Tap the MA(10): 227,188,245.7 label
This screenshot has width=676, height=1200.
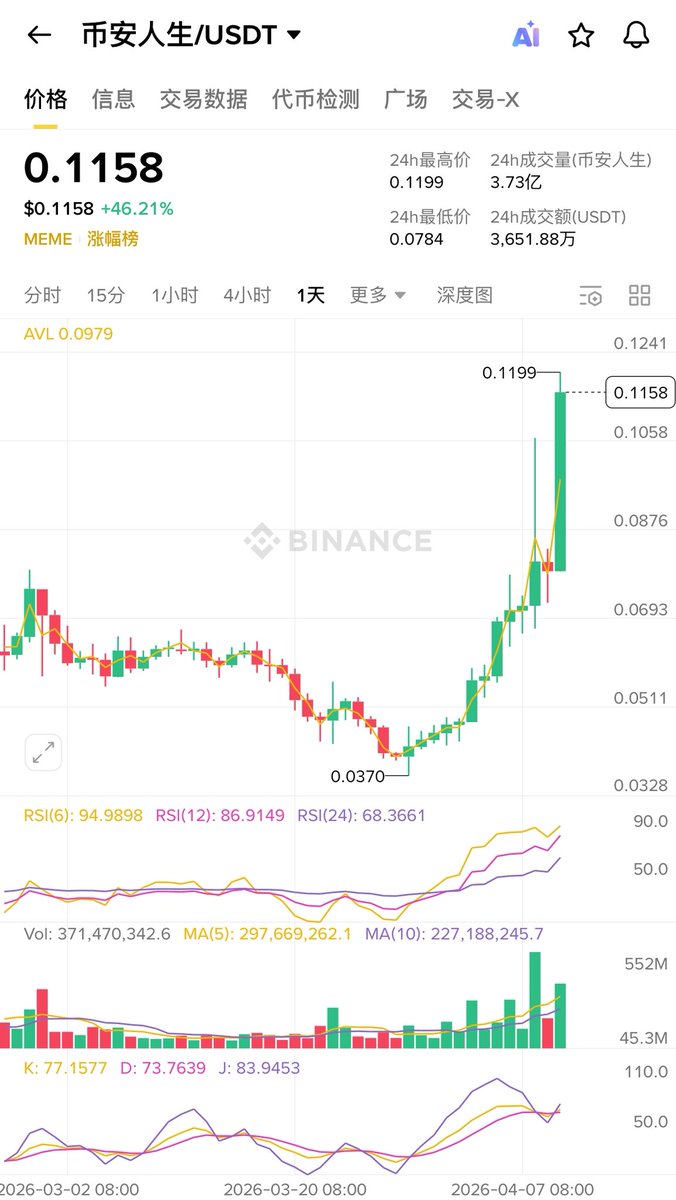(x=454, y=934)
